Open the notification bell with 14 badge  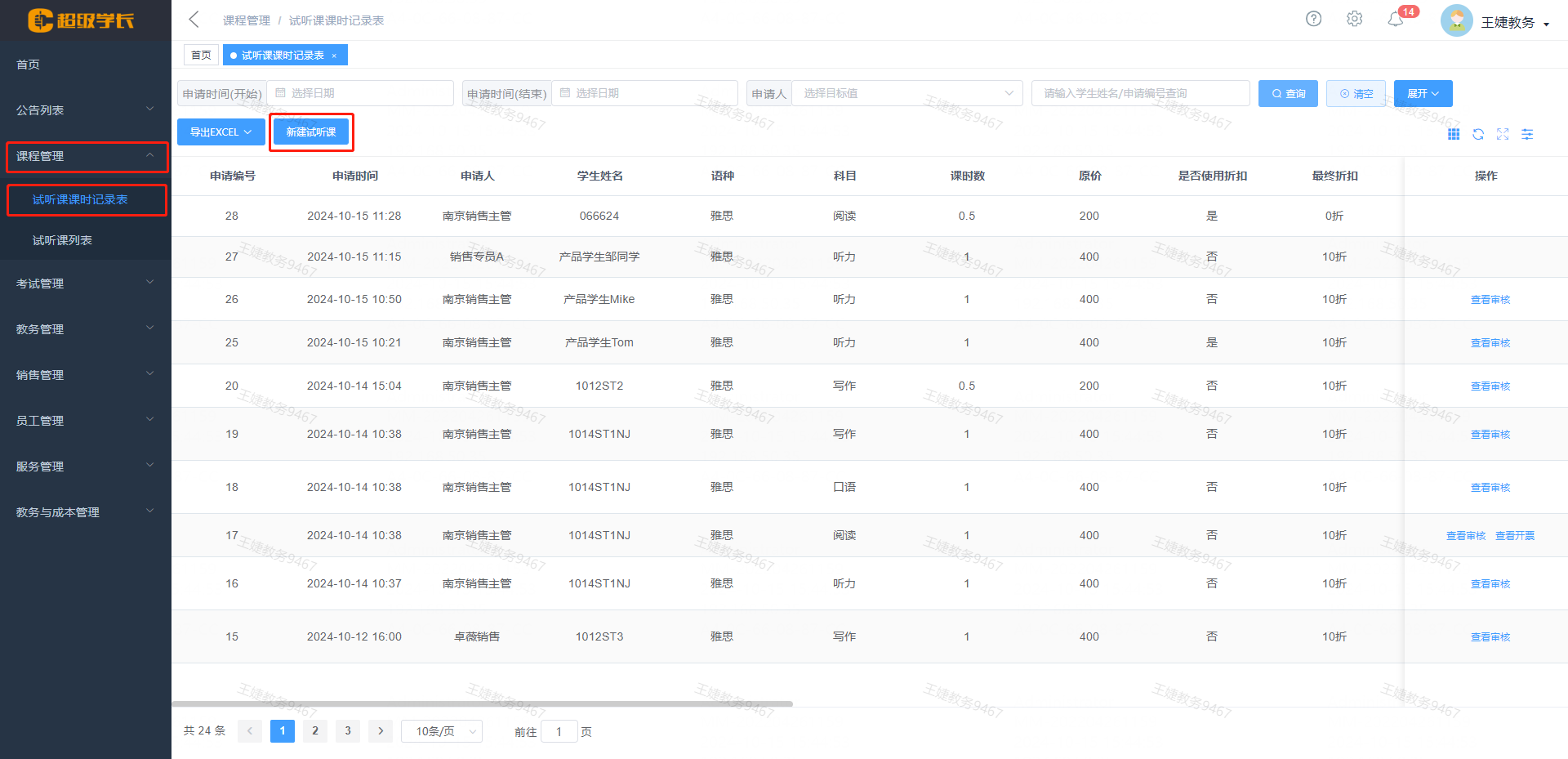pyautogui.click(x=1396, y=20)
